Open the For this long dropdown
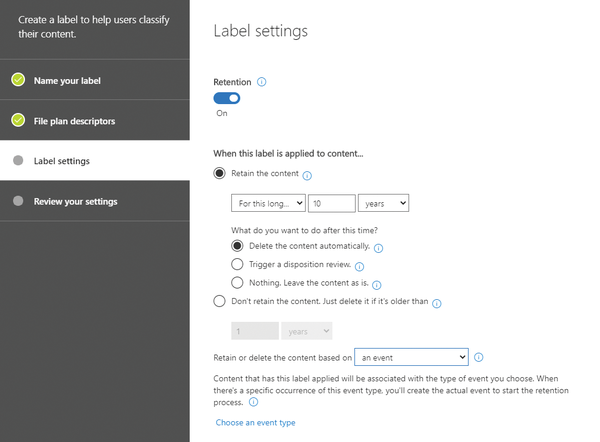The image size is (600, 442). (268, 203)
